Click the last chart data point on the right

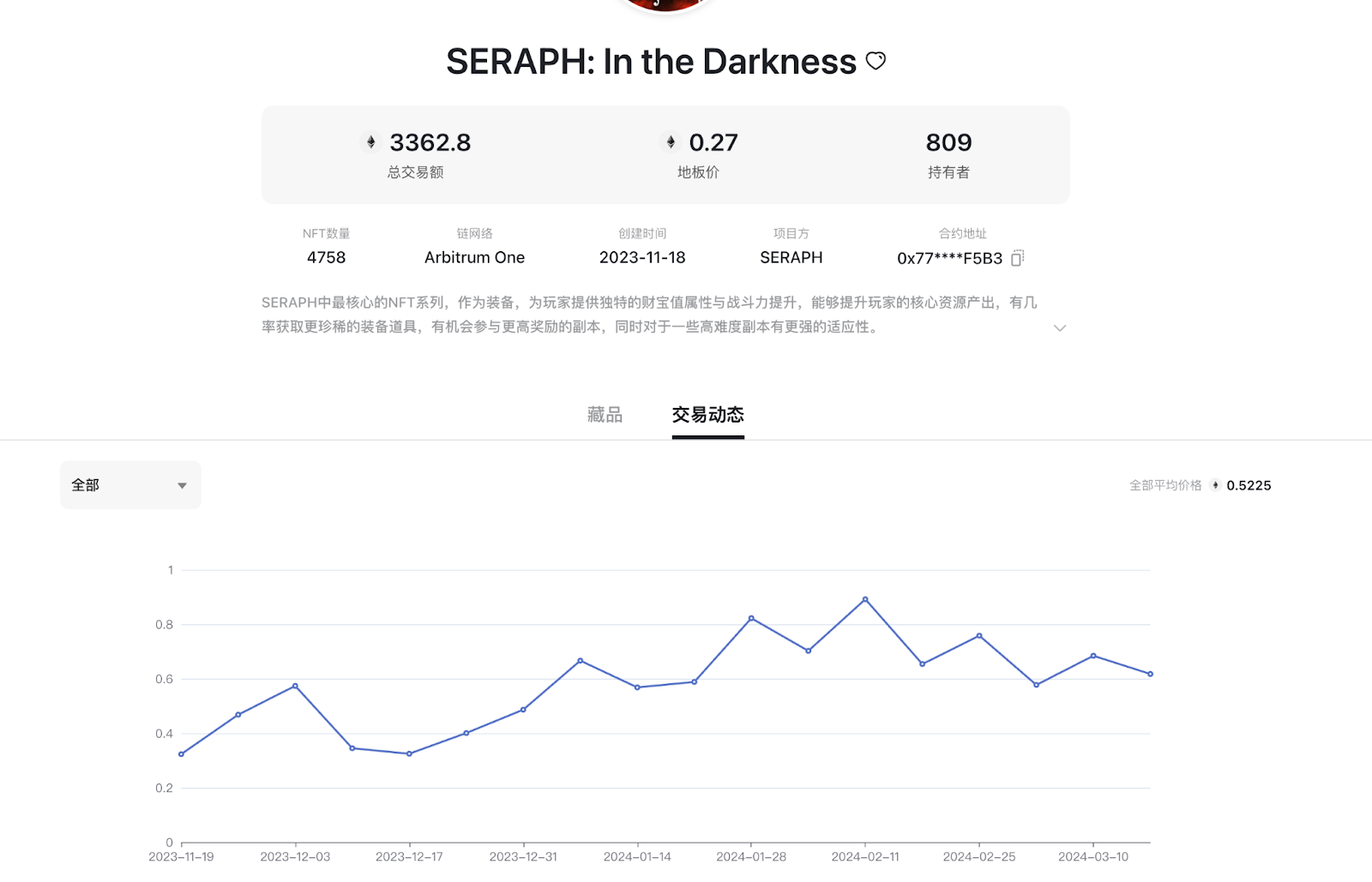click(x=1150, y=674)
